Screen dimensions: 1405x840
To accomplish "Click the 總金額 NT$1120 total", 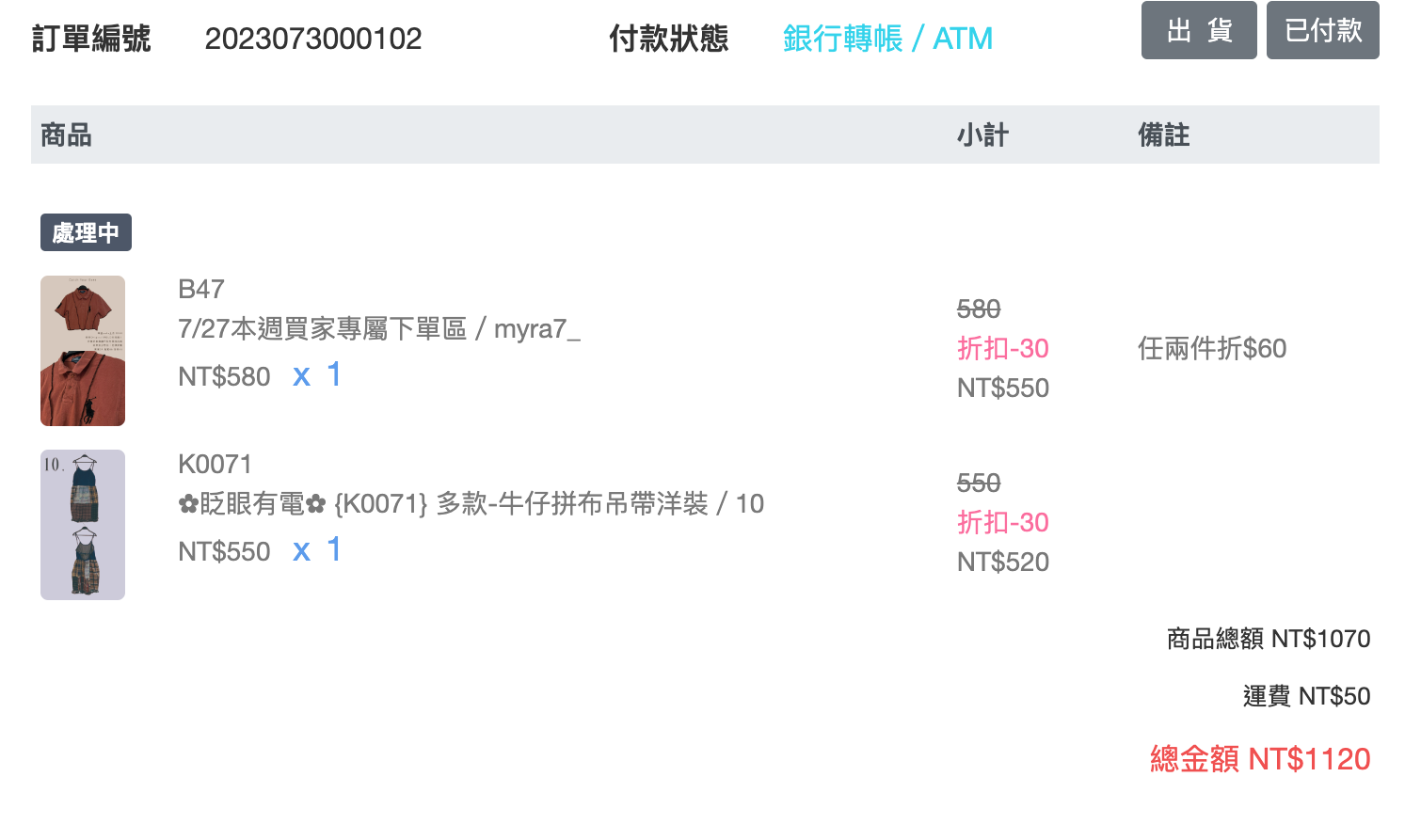I will pyautogui.click(x=1259, y=759).
